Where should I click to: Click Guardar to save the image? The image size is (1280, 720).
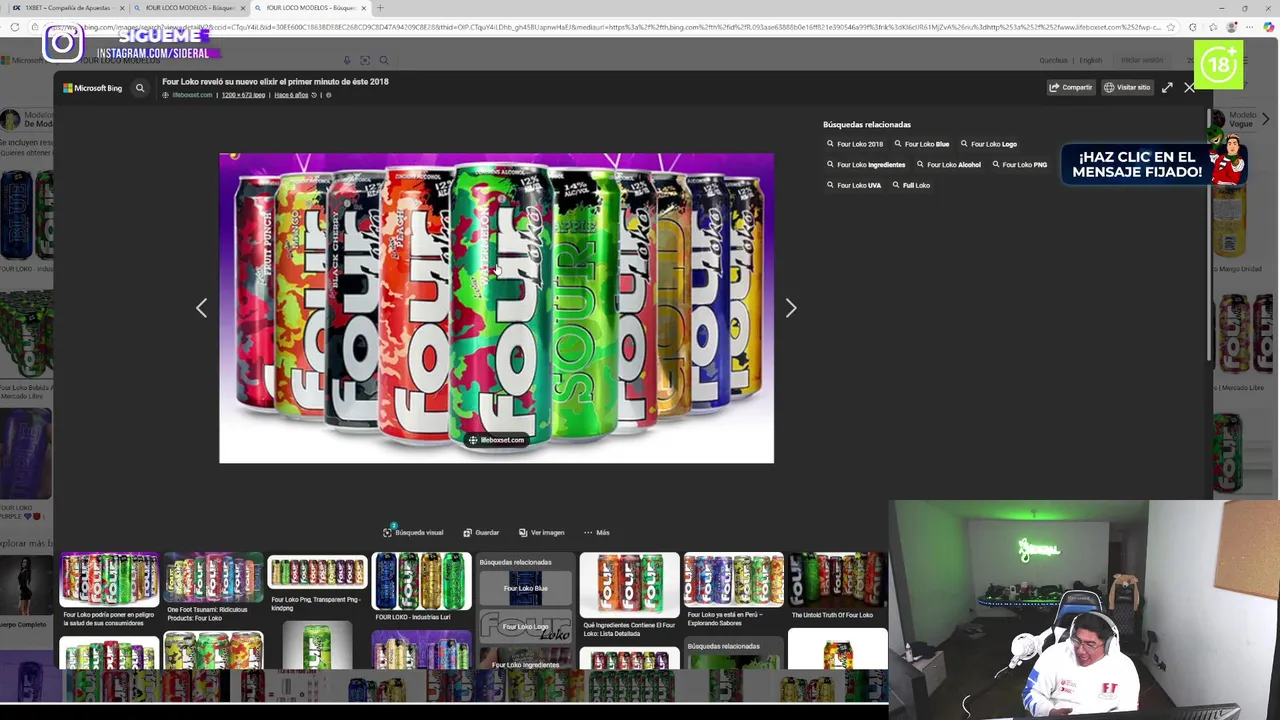tap(481, 533)
